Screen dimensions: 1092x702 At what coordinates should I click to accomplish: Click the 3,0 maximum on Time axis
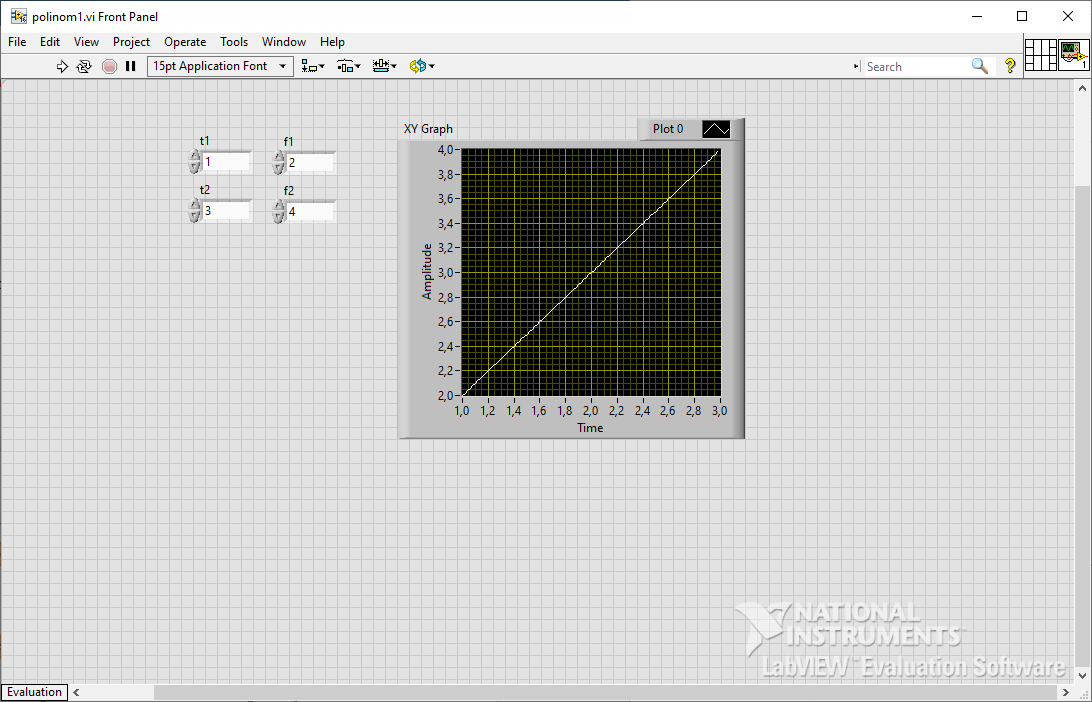(x=719, y=411)
